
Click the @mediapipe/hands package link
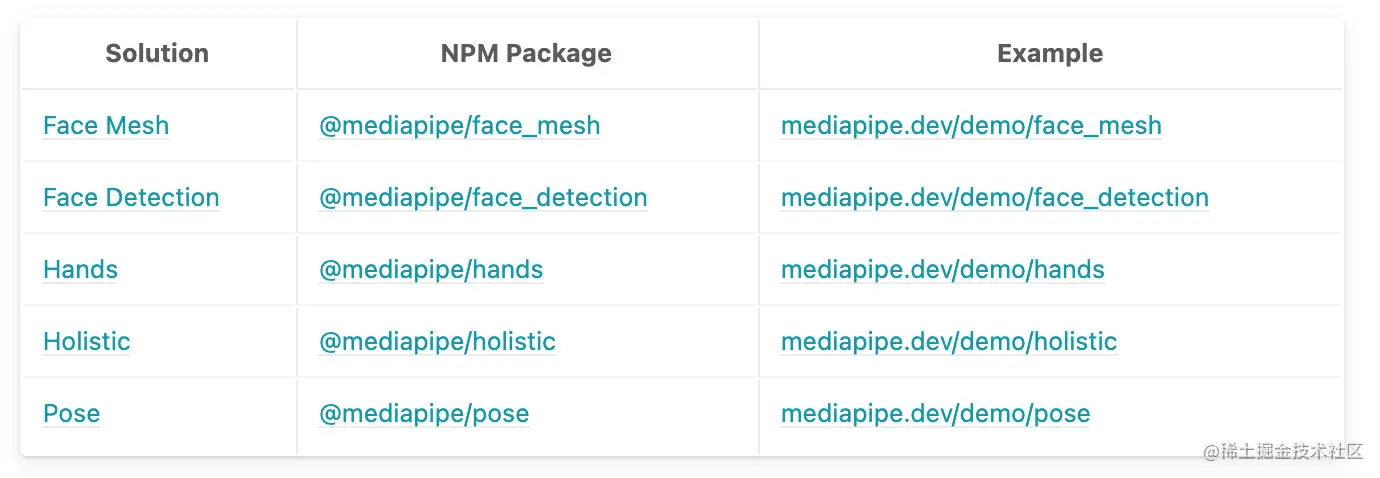pyautogui.click(x=431, y=270)
